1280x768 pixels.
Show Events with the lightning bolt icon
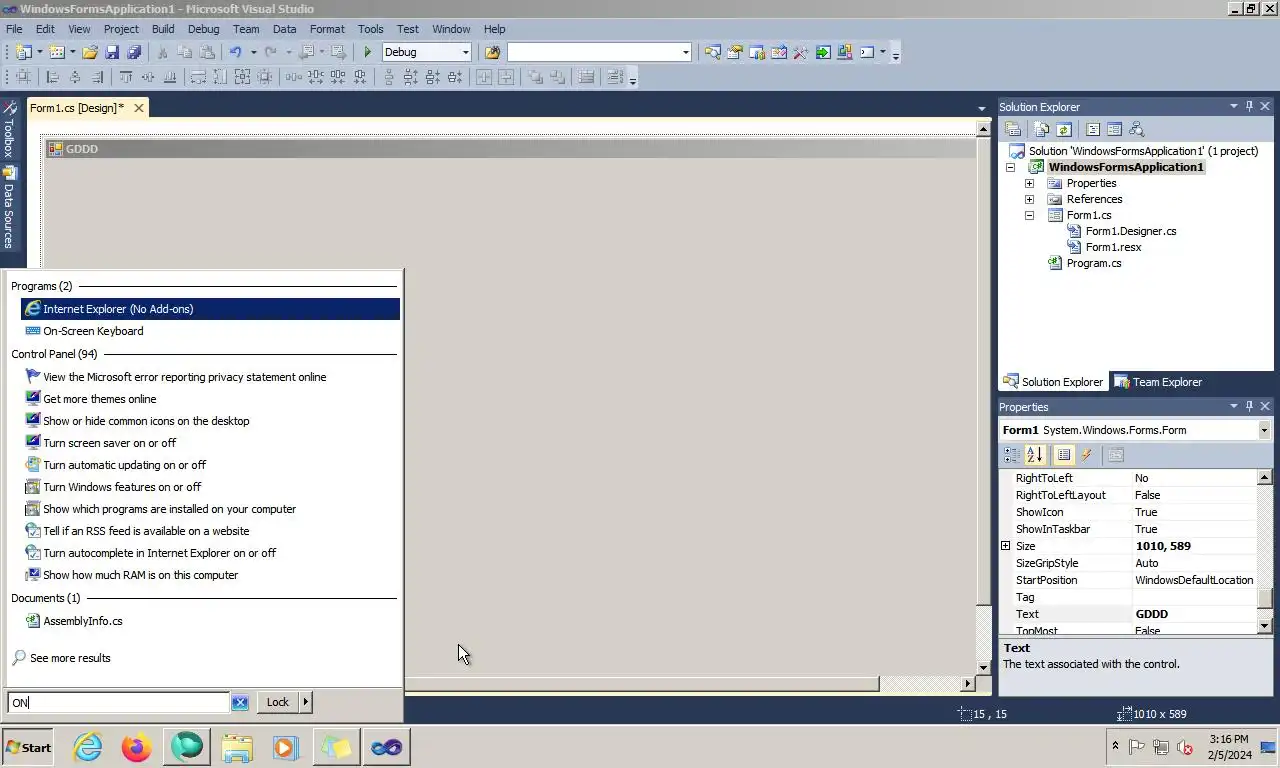click(x=1086, y=455)
